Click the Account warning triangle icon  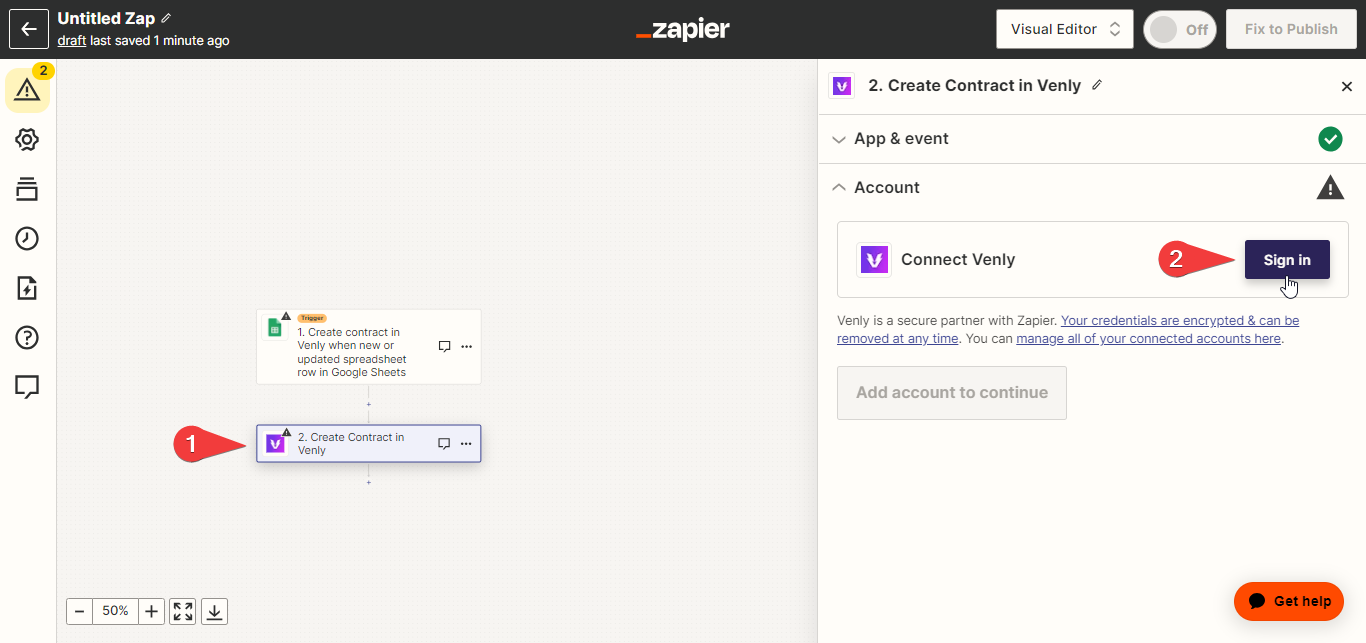[x=1330, y=187]
